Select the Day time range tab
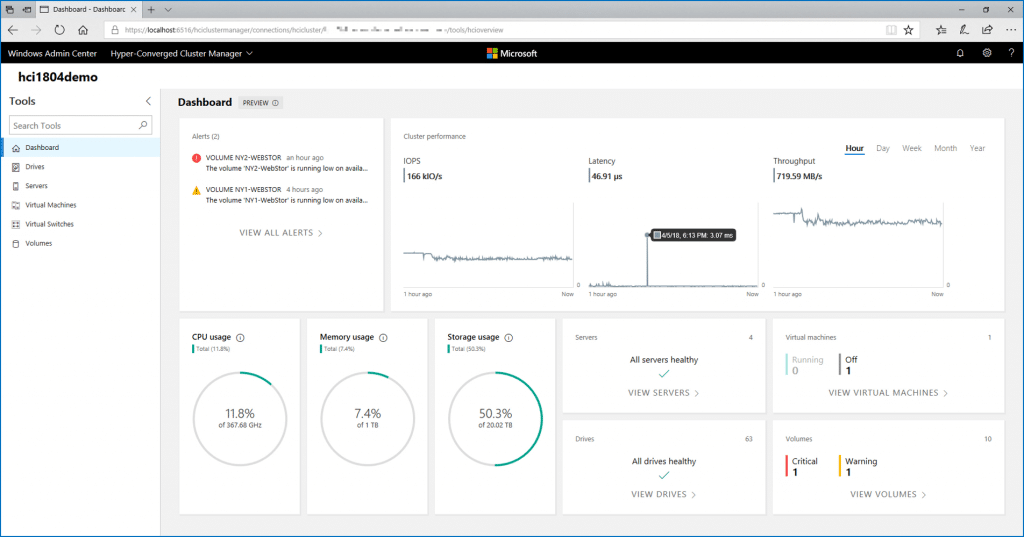 (x=883, y=148)
